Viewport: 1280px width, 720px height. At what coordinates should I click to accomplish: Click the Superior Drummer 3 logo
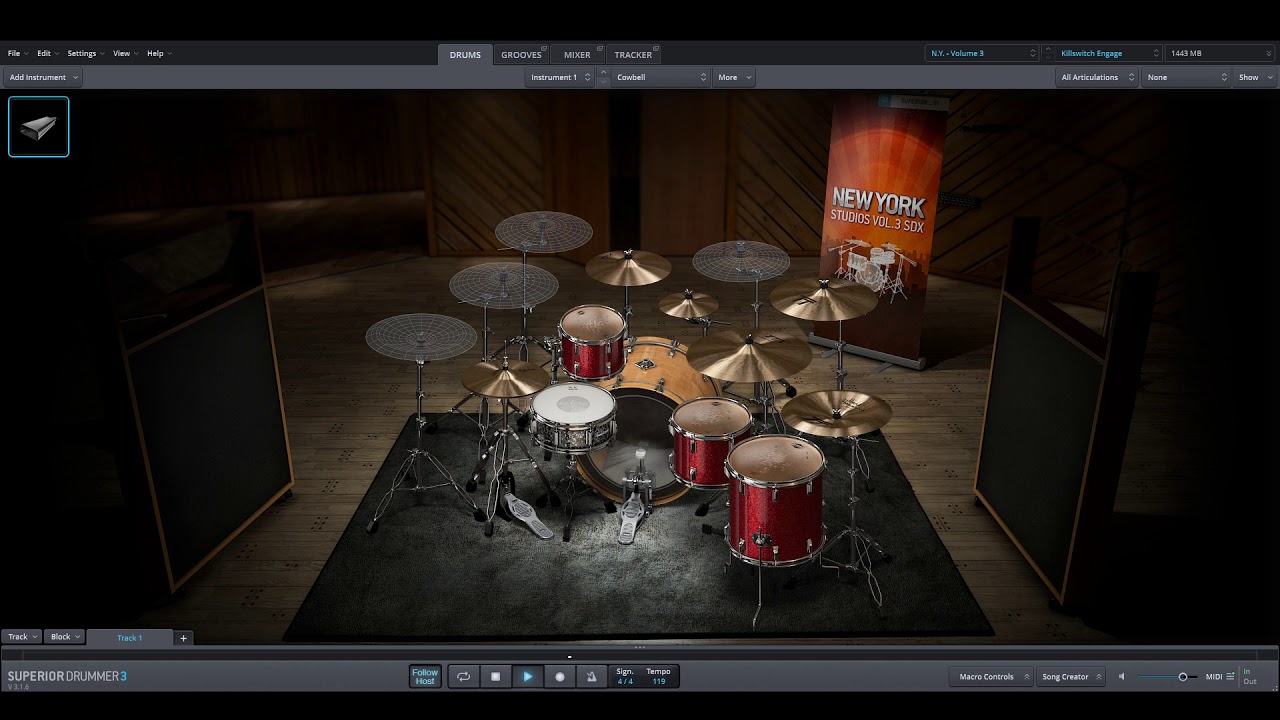coord(67,677)
